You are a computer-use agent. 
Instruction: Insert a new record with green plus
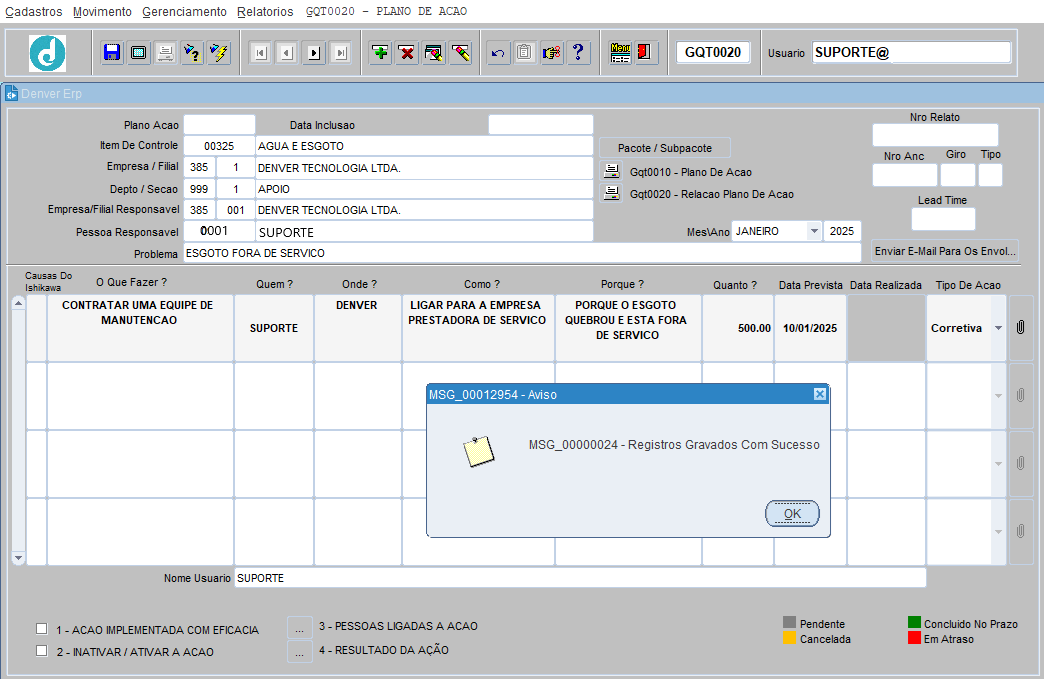pyautogui.click(x=380, y=53)
